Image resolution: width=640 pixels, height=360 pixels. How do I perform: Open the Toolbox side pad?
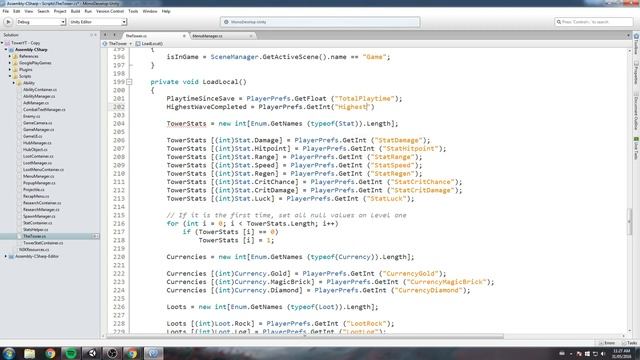[636, 45]
